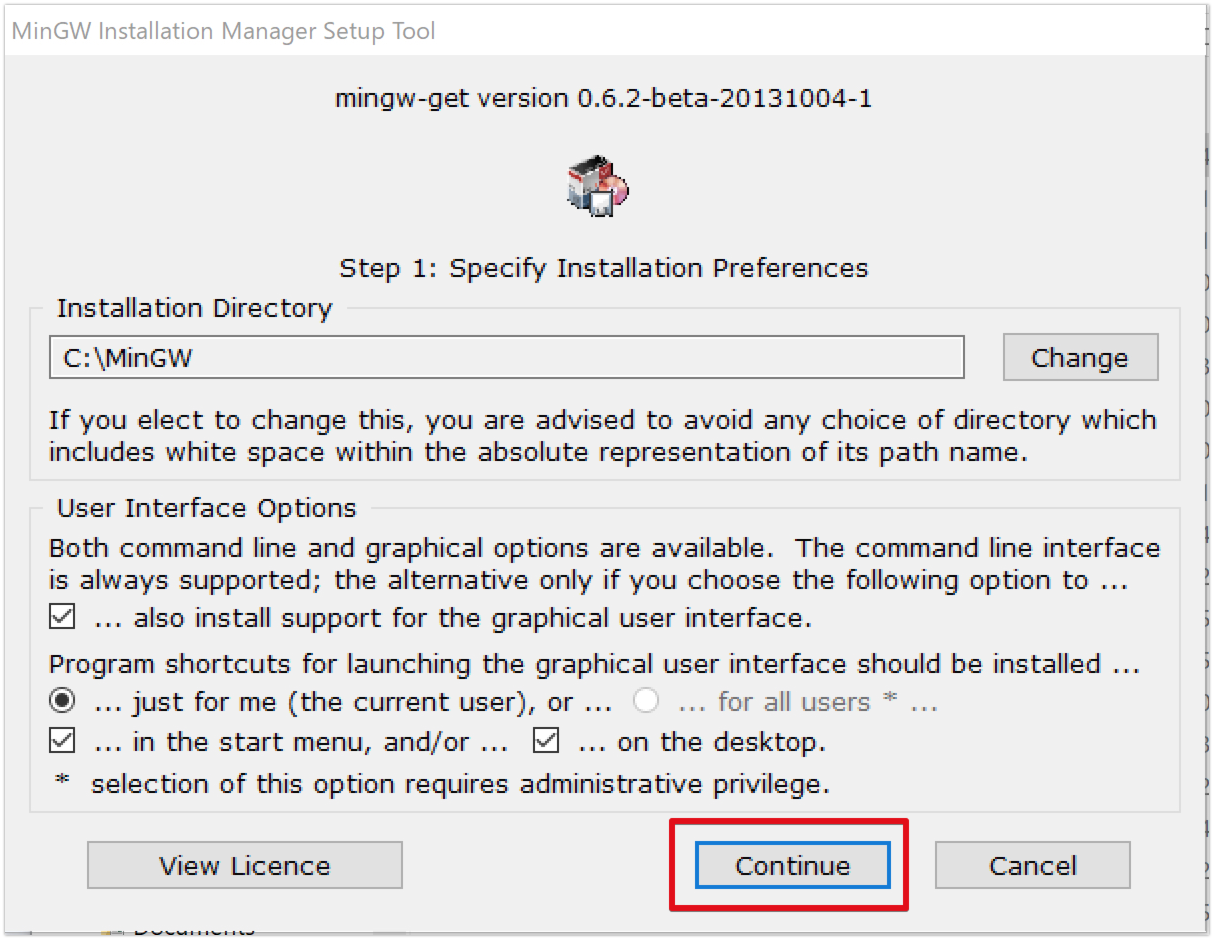The height and width of the screenshot is (940, 1214).
Task: Cancel the MinGW setup
Action: pos(1032,866)
